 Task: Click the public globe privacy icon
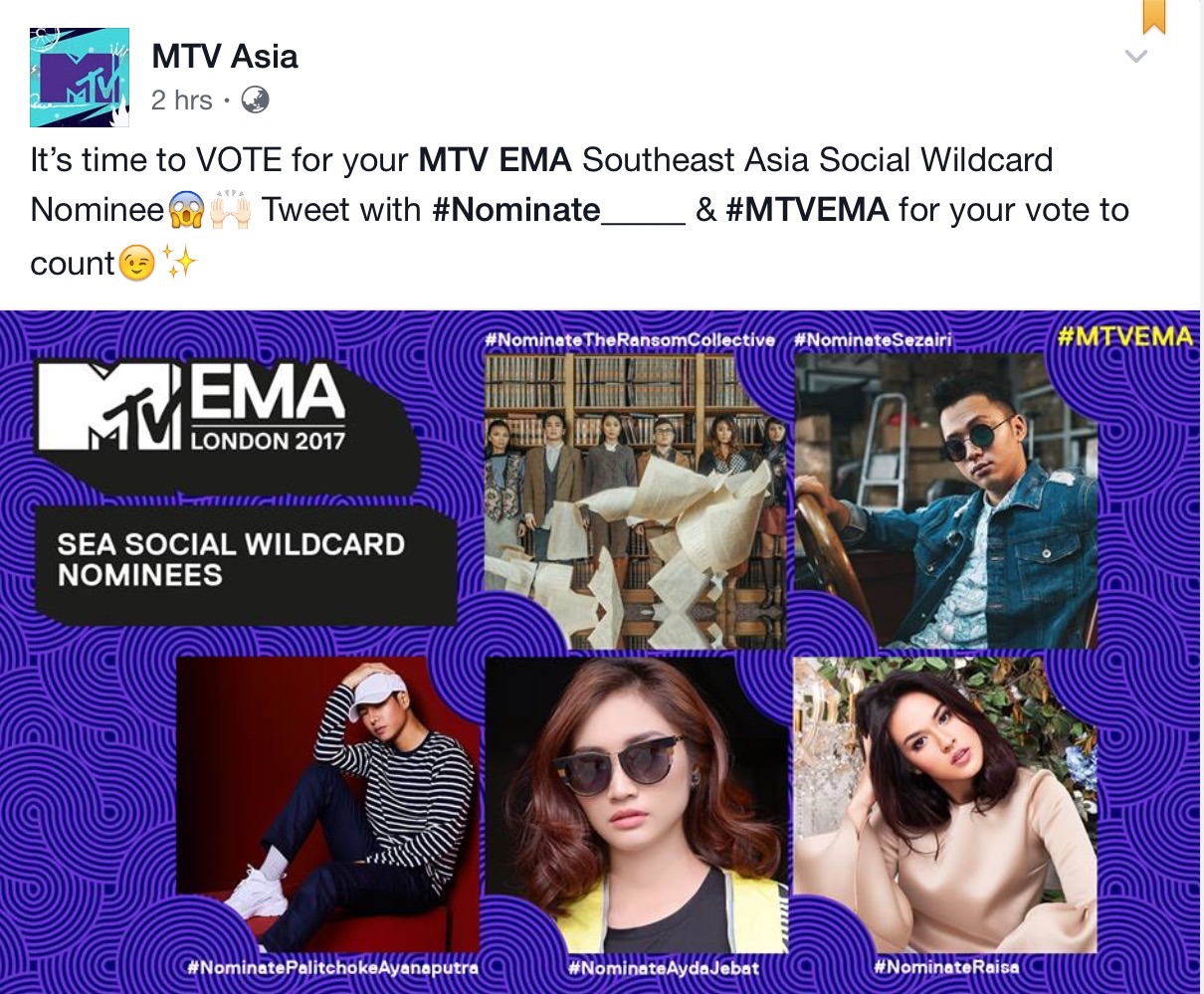tap(255, 100)
